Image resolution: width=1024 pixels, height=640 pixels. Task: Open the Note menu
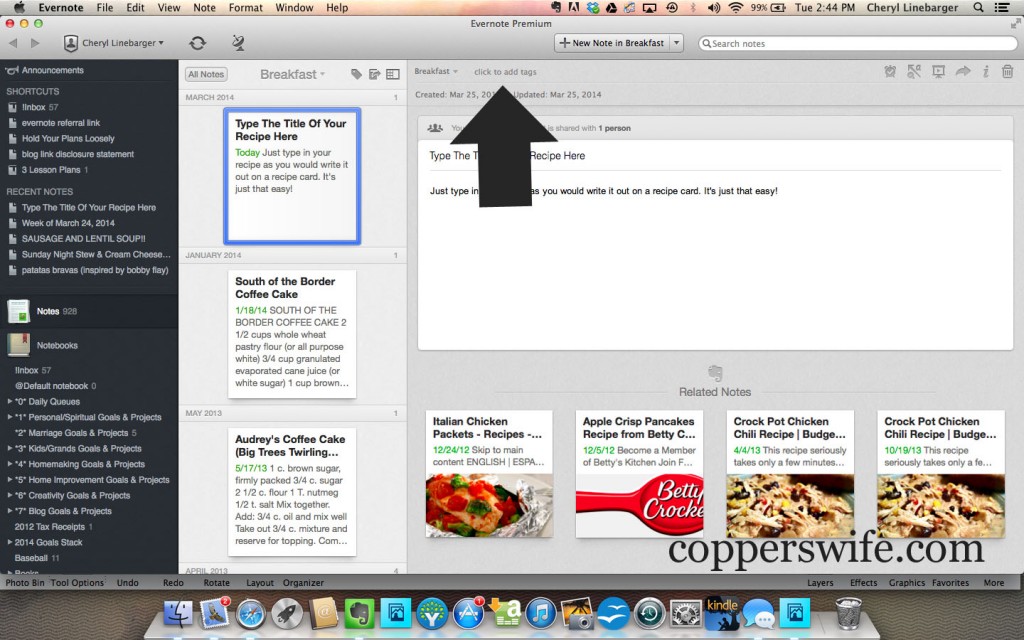tap(204, 8)
